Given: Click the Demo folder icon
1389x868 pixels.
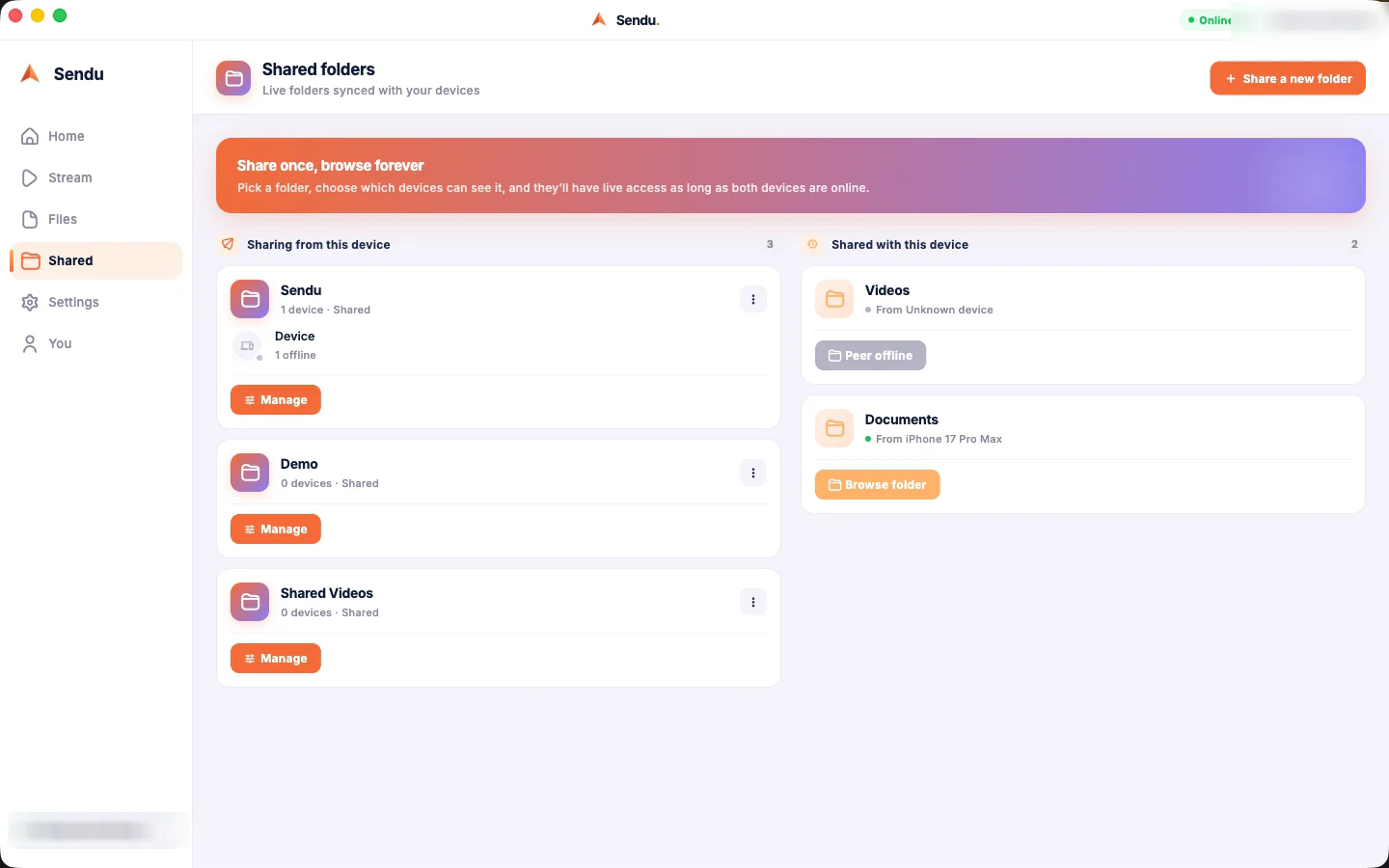Looking at the screenshot, I should (250, 473).
